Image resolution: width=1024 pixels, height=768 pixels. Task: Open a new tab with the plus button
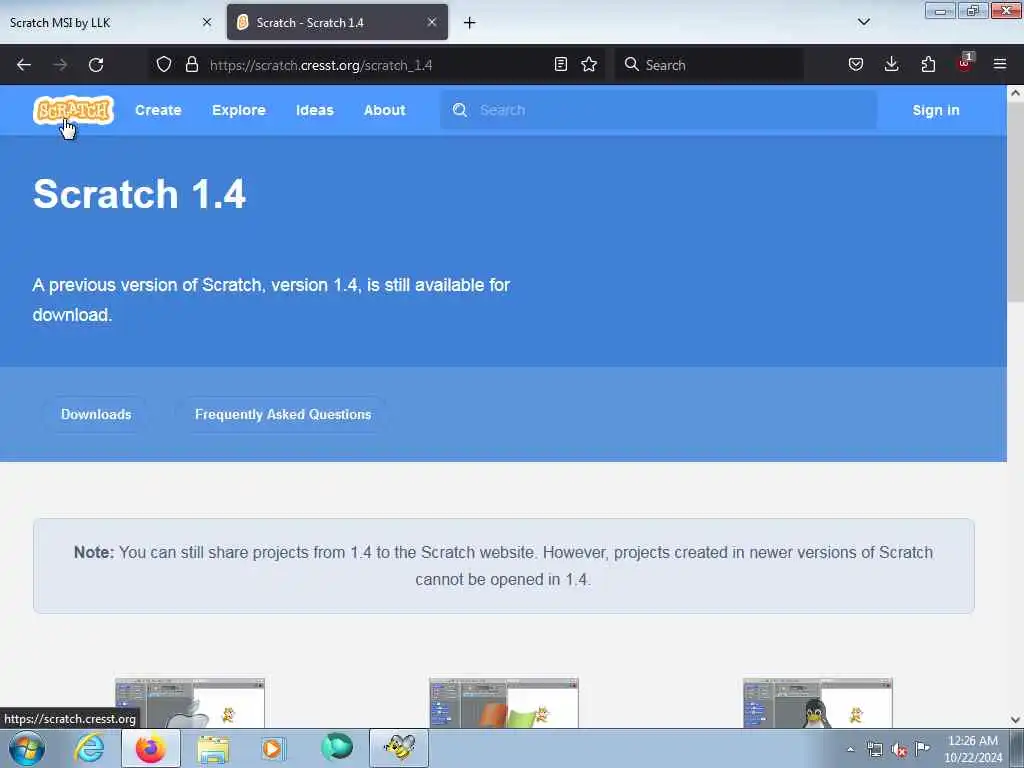(x=470, y=23)
